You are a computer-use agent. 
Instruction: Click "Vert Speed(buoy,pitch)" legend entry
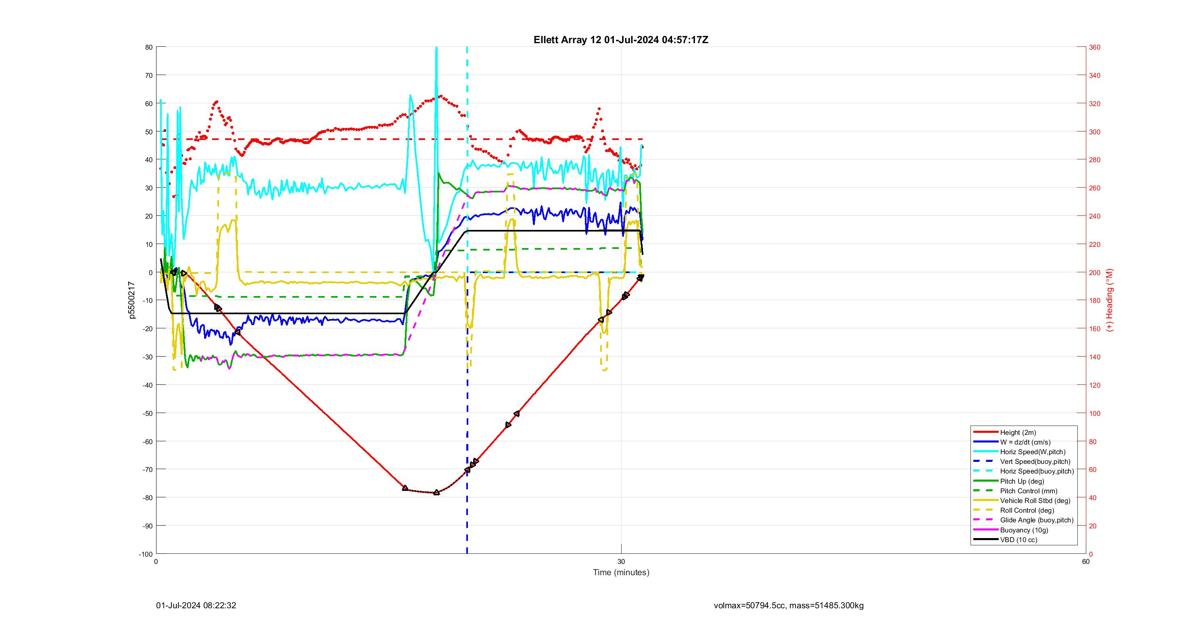pos(1035,461)
